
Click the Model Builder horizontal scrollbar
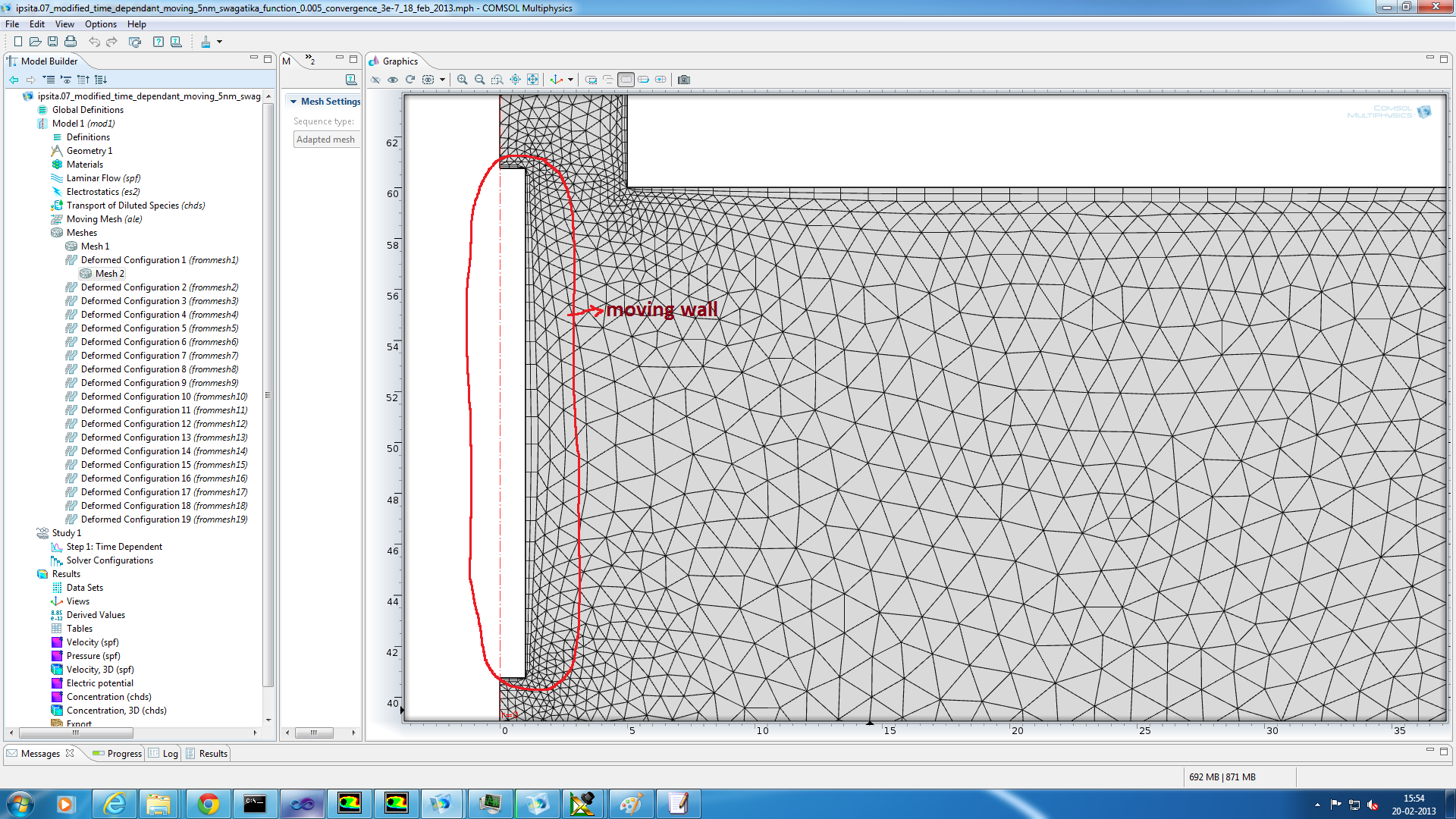coord(76,733)
